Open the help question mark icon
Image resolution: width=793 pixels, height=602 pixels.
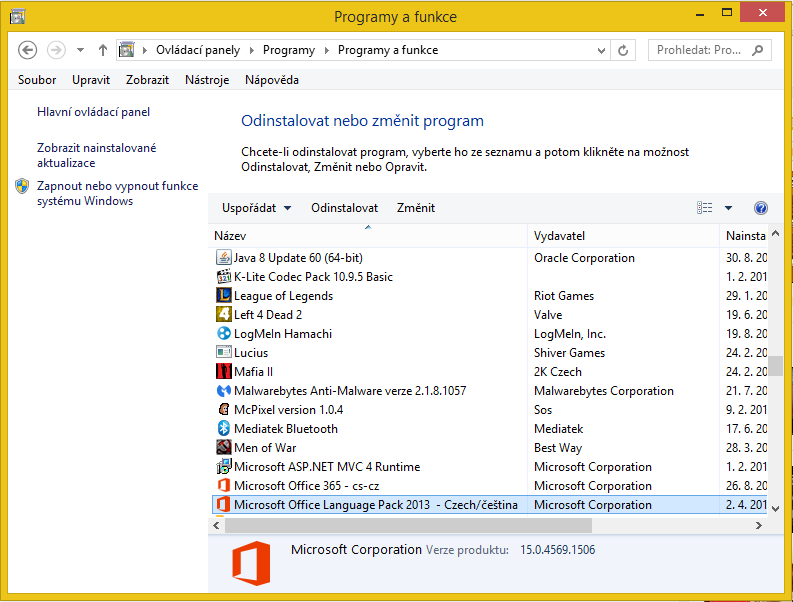pos(761,208)
